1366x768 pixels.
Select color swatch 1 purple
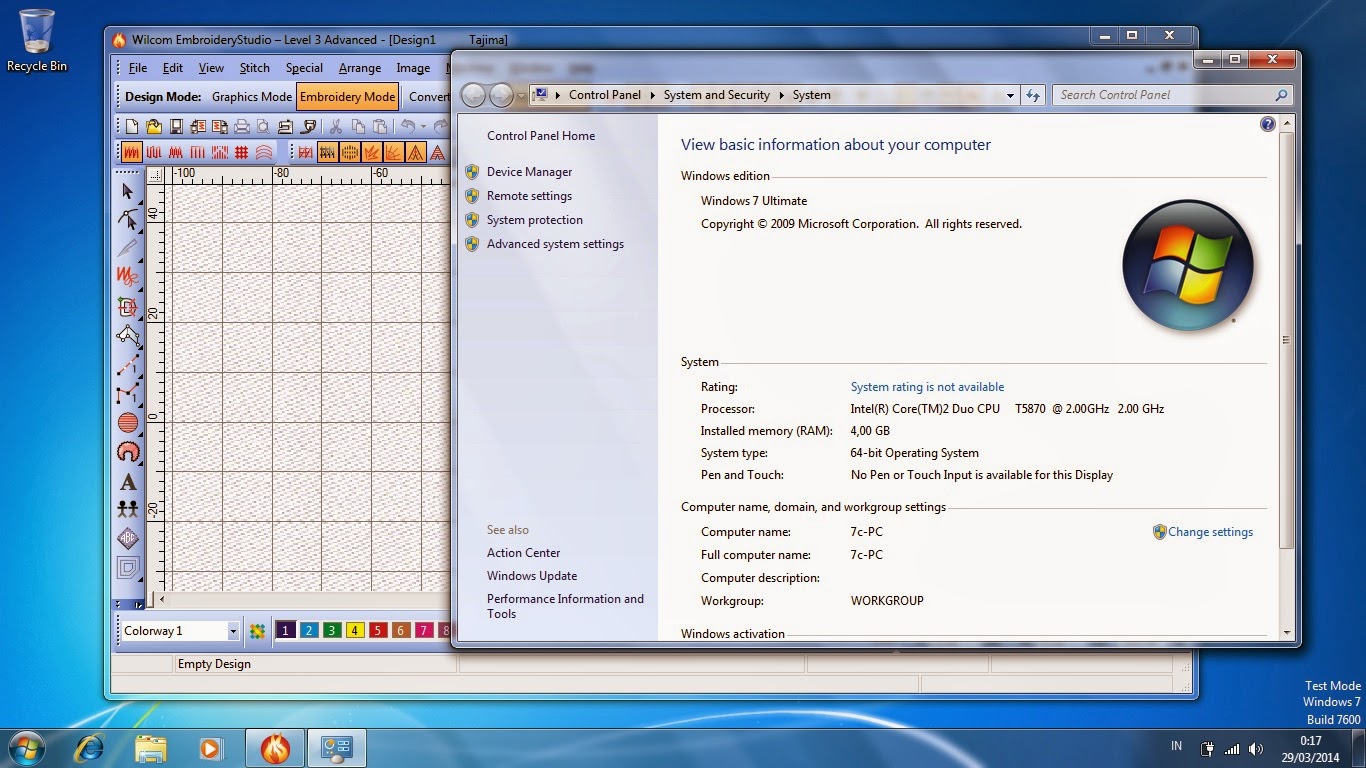click(x=285, y=631)
